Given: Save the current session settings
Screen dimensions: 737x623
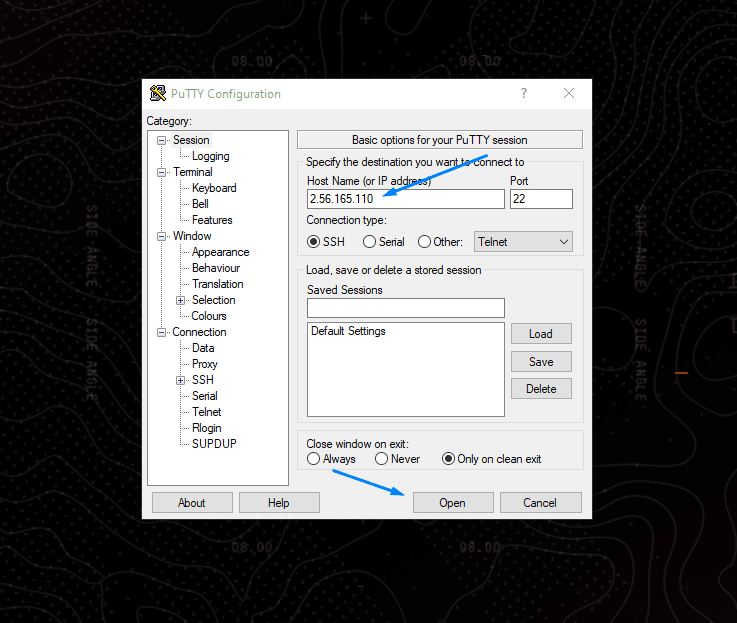Looking at the screenshot, I should [x=541, y=362].
